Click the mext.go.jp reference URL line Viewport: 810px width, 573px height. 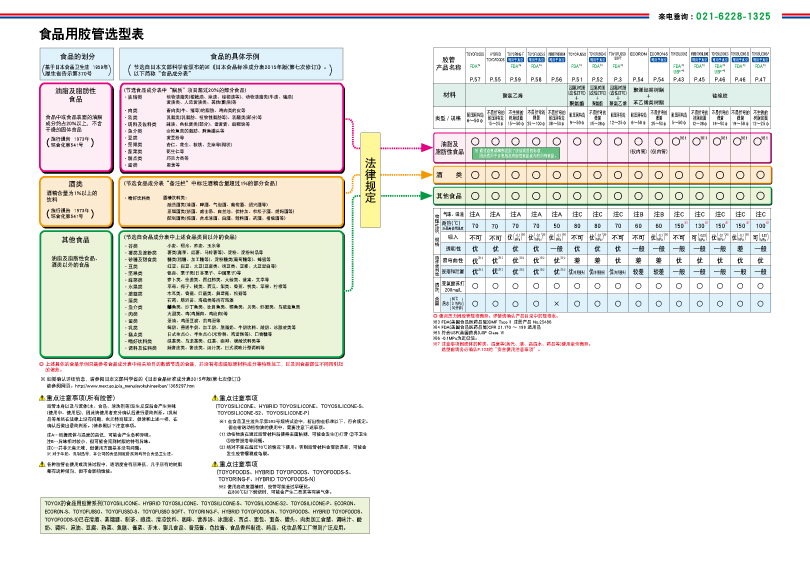point(120,385)
